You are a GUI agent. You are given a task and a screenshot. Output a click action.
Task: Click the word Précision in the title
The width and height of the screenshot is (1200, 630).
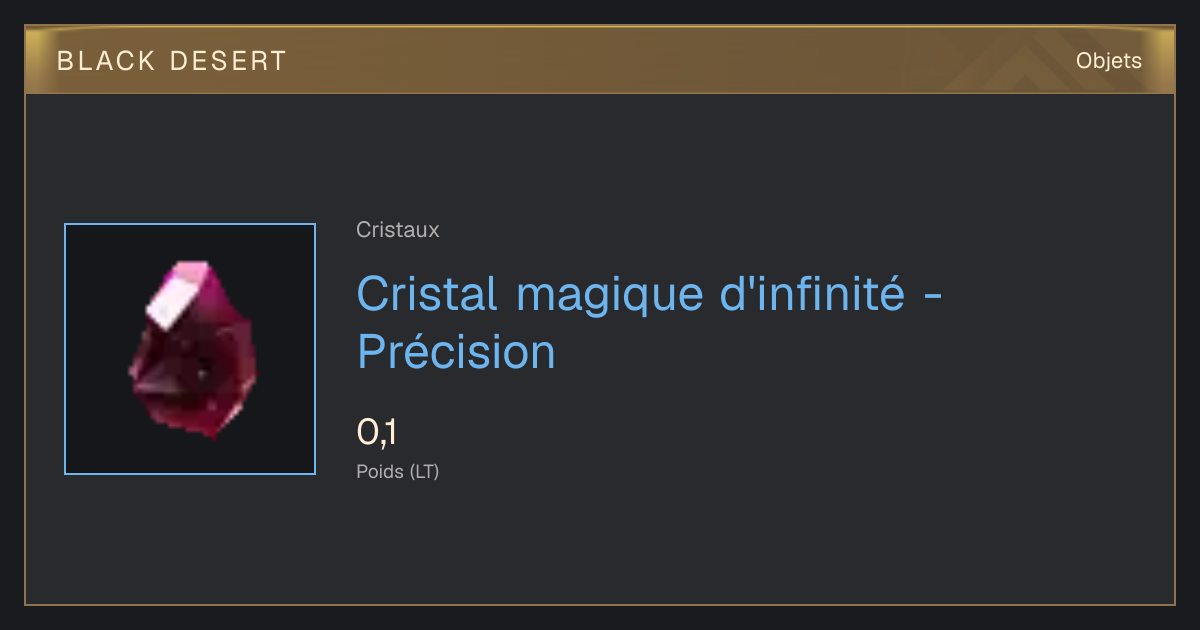456,352
